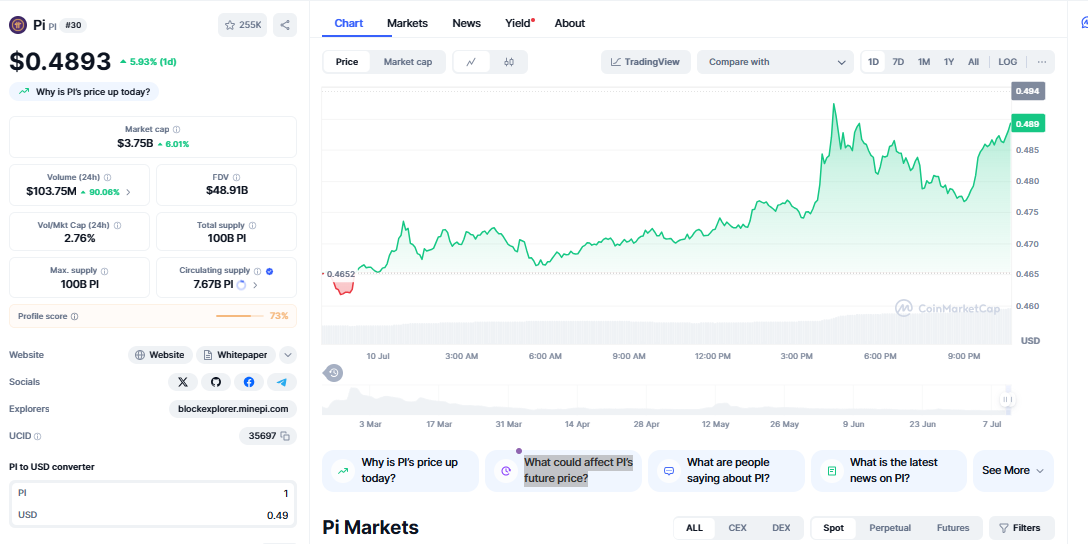The width and height of the screenshot is (1088, 544).
Task: Open the Yield tab
Action: pyautogui.click(x=518, y=23)
